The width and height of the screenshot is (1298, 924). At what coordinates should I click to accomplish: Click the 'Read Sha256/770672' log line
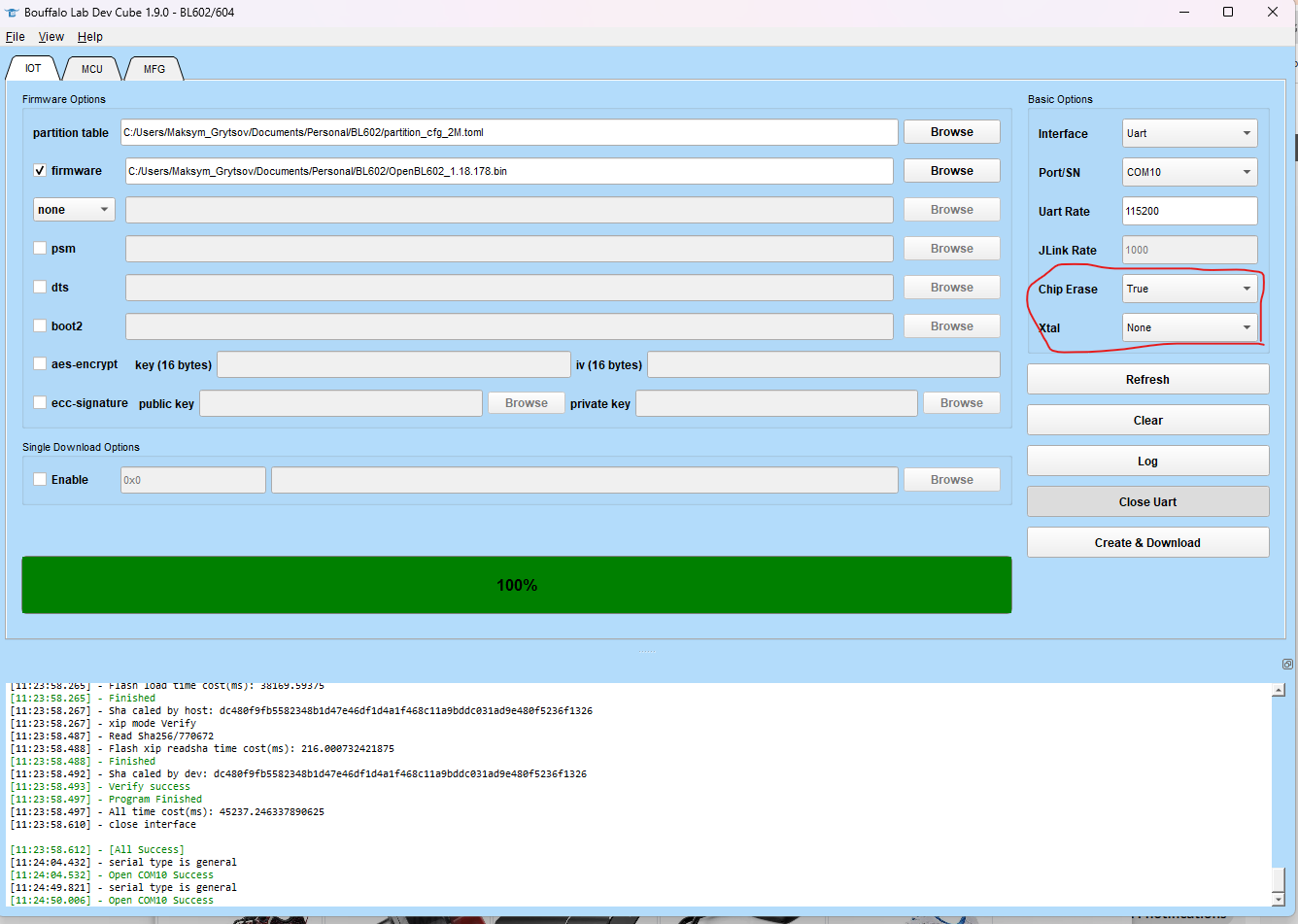click(161, 736)
